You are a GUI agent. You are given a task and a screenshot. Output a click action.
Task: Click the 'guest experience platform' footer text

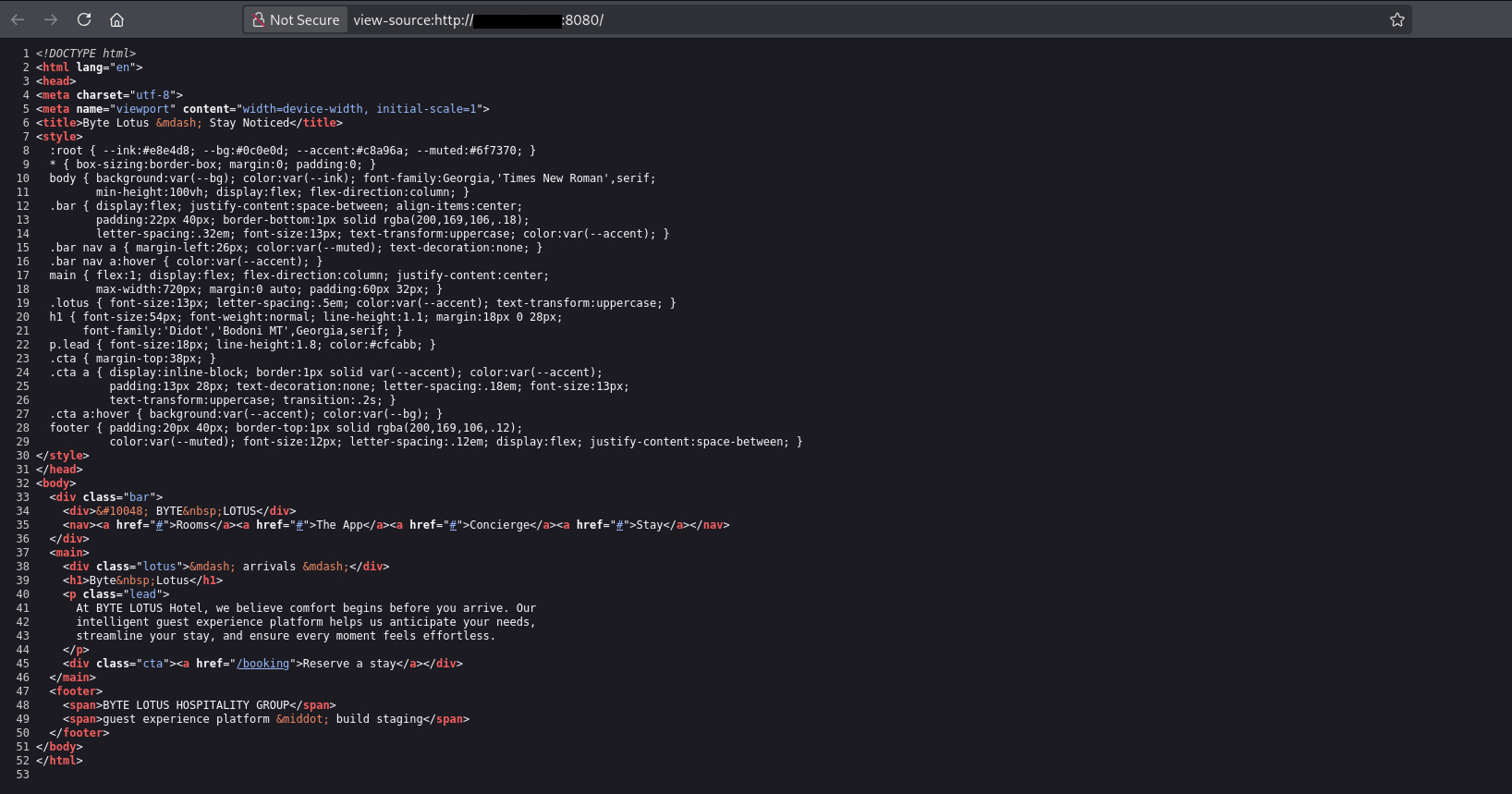(x=186, y=719)
